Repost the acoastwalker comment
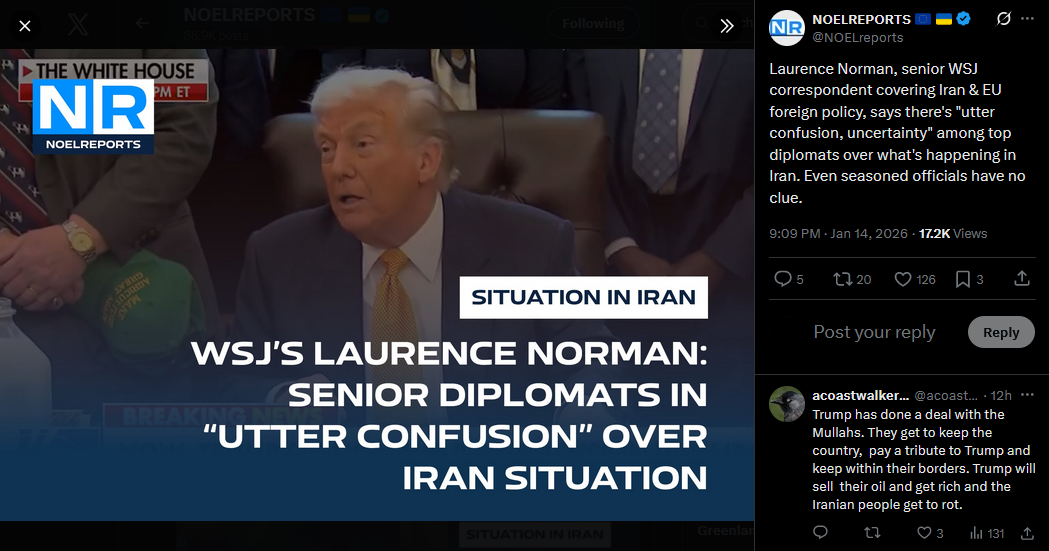 pos(872,533)
